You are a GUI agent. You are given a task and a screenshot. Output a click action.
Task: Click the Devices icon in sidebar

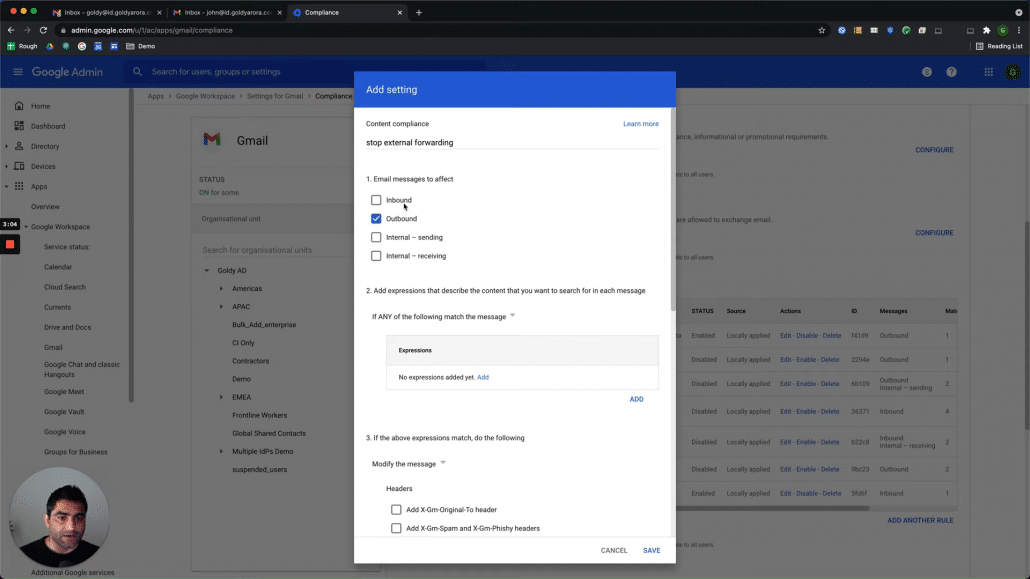(19, 166)
